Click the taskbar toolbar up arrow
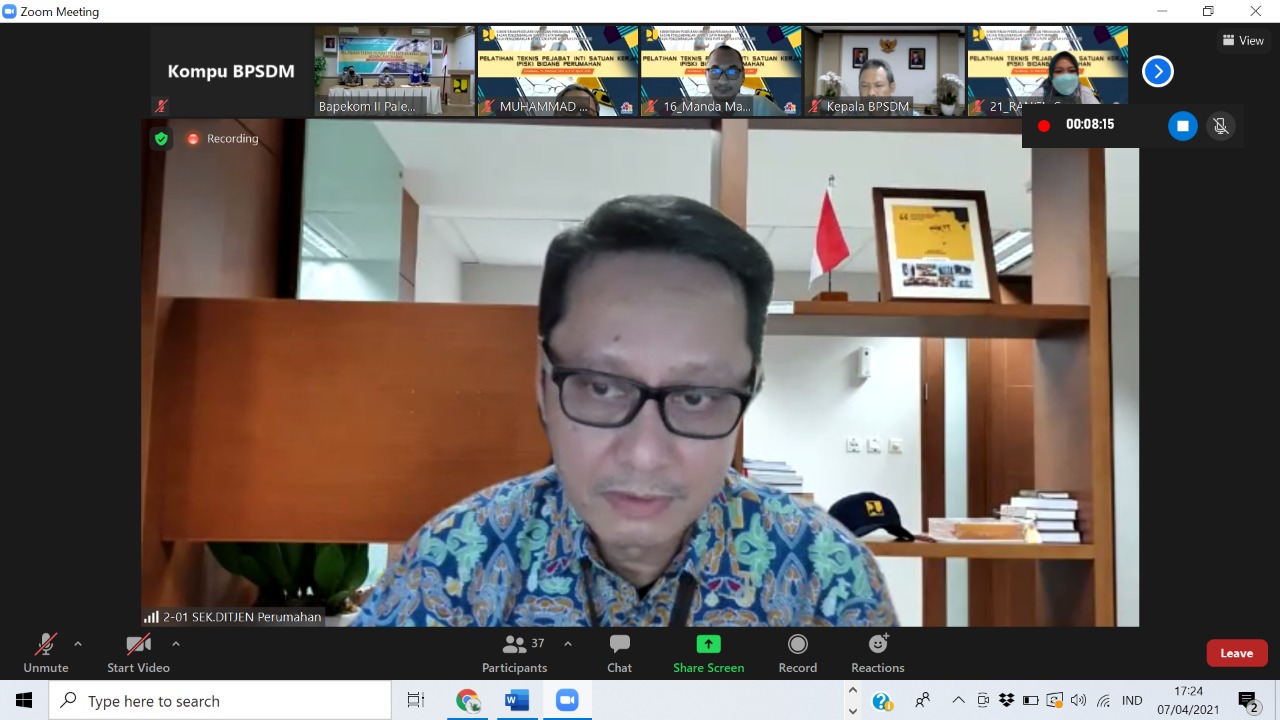This screenshot has width=1280, height=720. pyautogui.click(x=853, y=690)
